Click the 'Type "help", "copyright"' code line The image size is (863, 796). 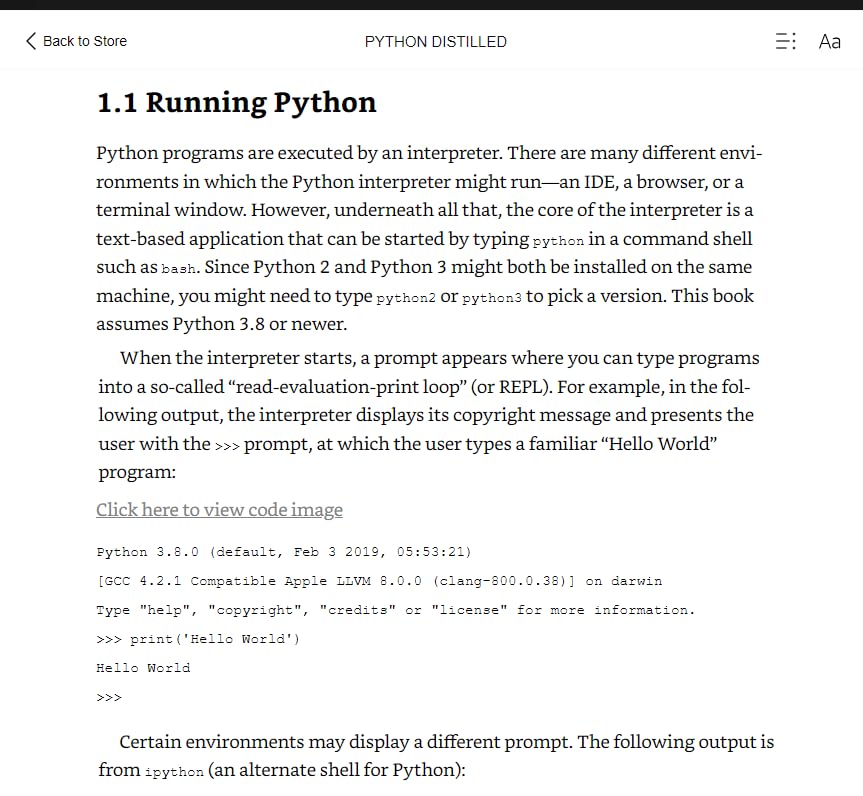click(x=396, y=610)
